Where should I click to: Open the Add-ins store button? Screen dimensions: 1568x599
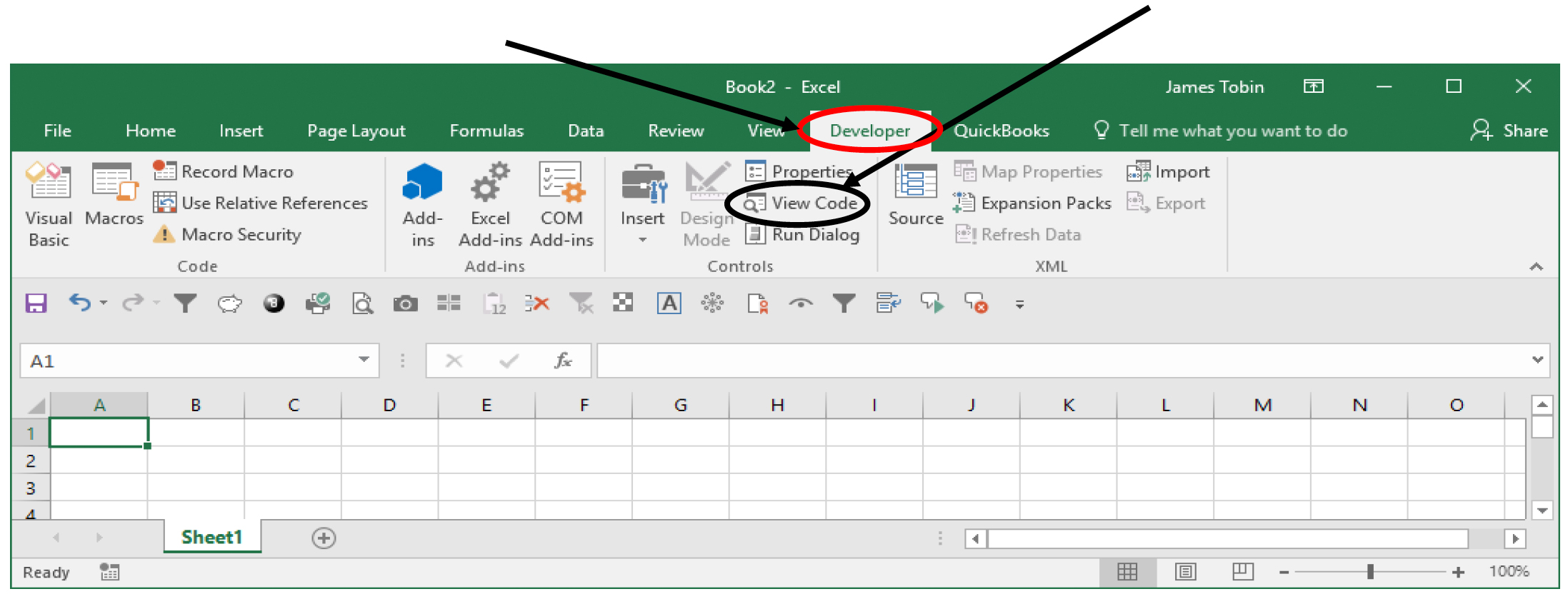click(422, 204)
